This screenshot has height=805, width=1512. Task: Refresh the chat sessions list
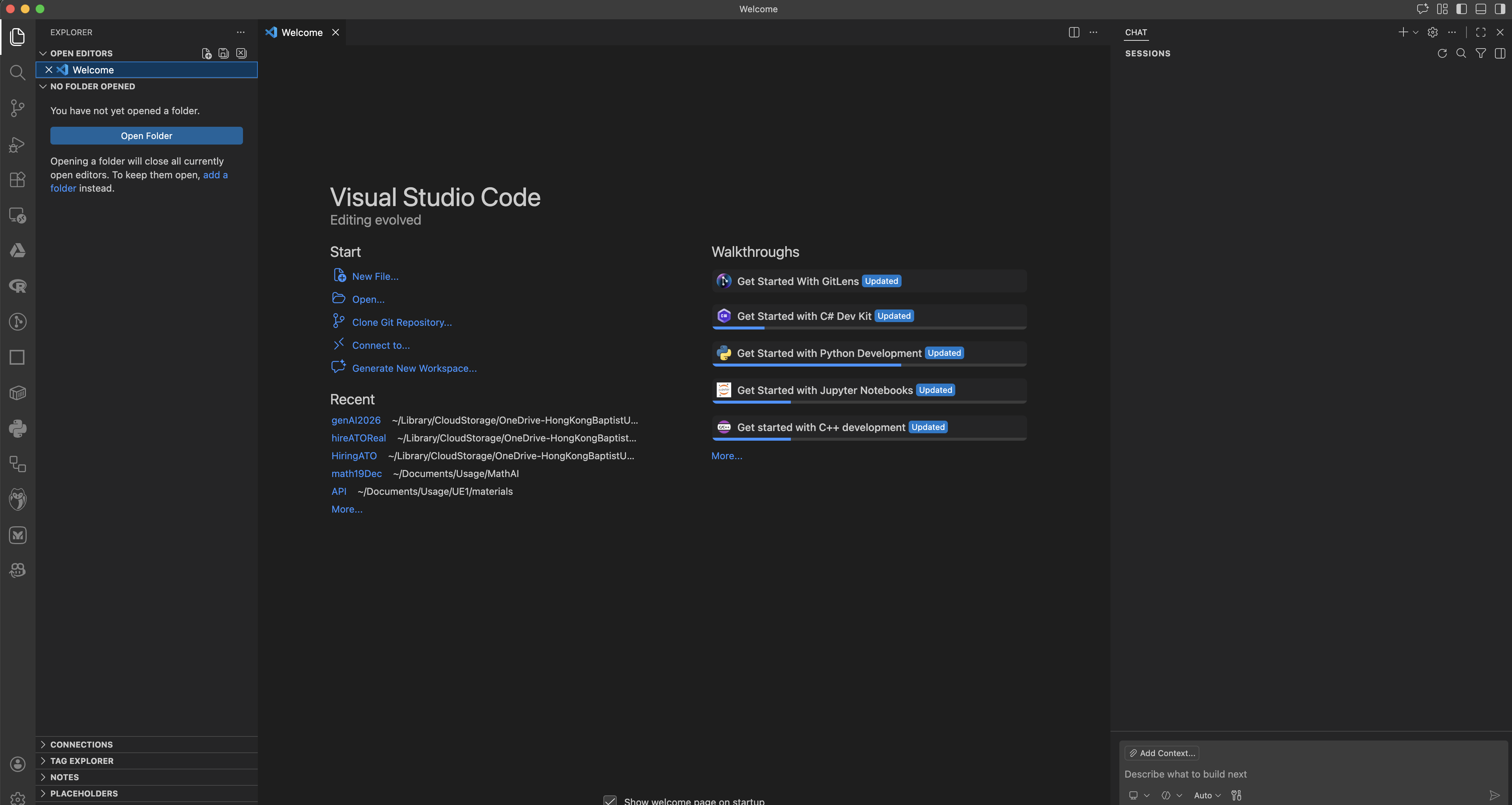point(1442,53)
